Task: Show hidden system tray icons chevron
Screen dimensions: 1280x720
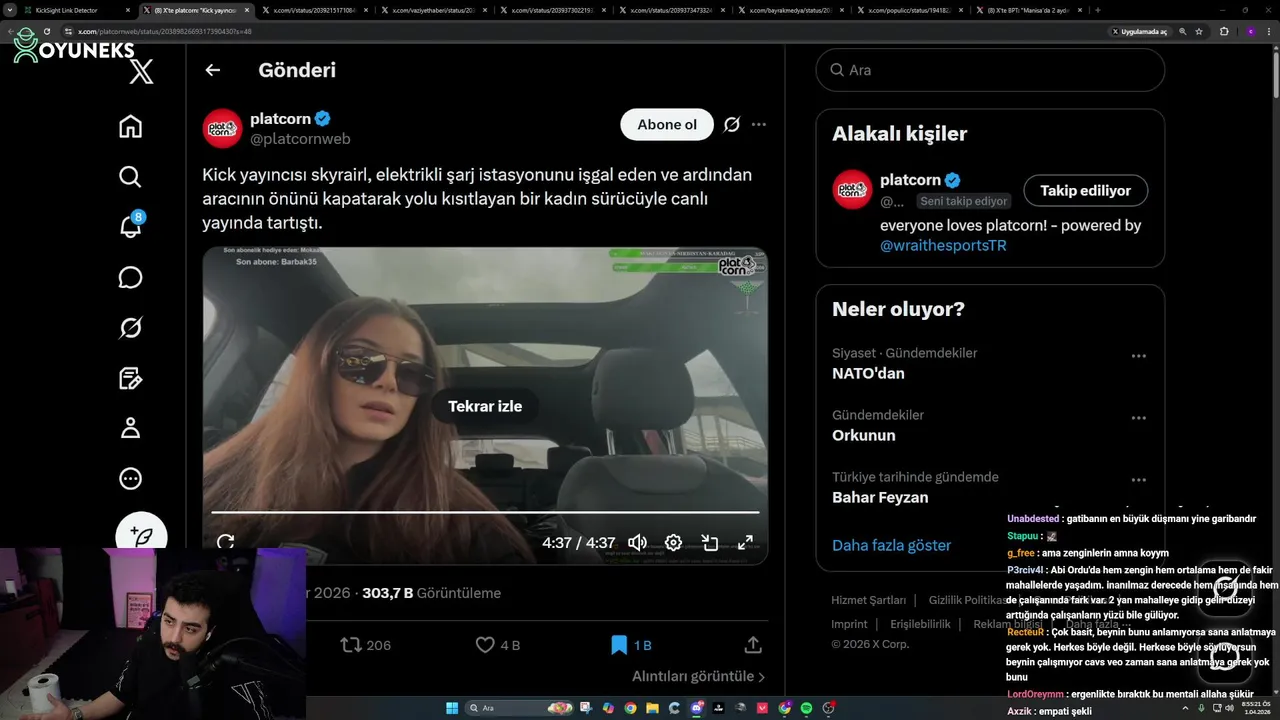Action: click(1185, 708)
